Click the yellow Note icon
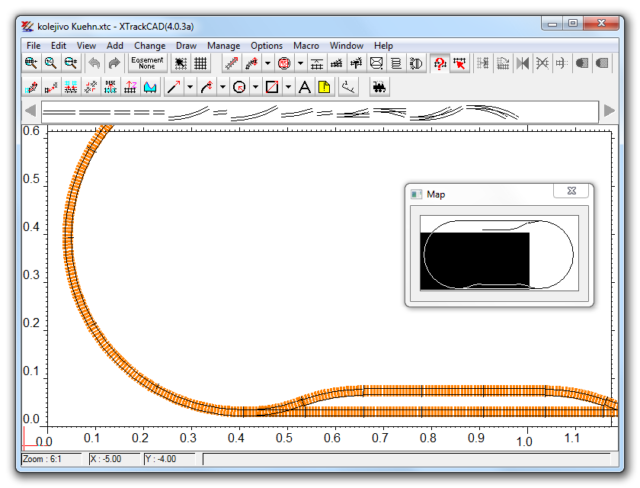The image size is (640, 488). [x=324, y=88]
